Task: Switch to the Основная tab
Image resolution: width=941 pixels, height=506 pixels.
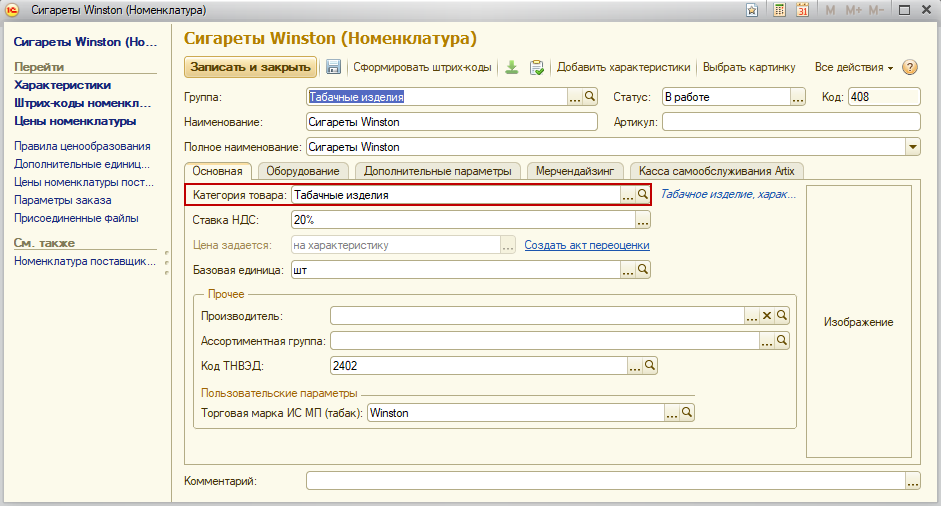Action: [x=217, y=171]
